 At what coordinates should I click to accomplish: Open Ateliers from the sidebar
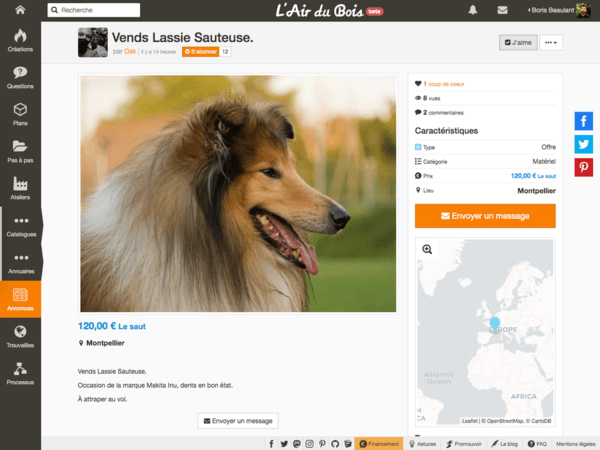point(20,187)
